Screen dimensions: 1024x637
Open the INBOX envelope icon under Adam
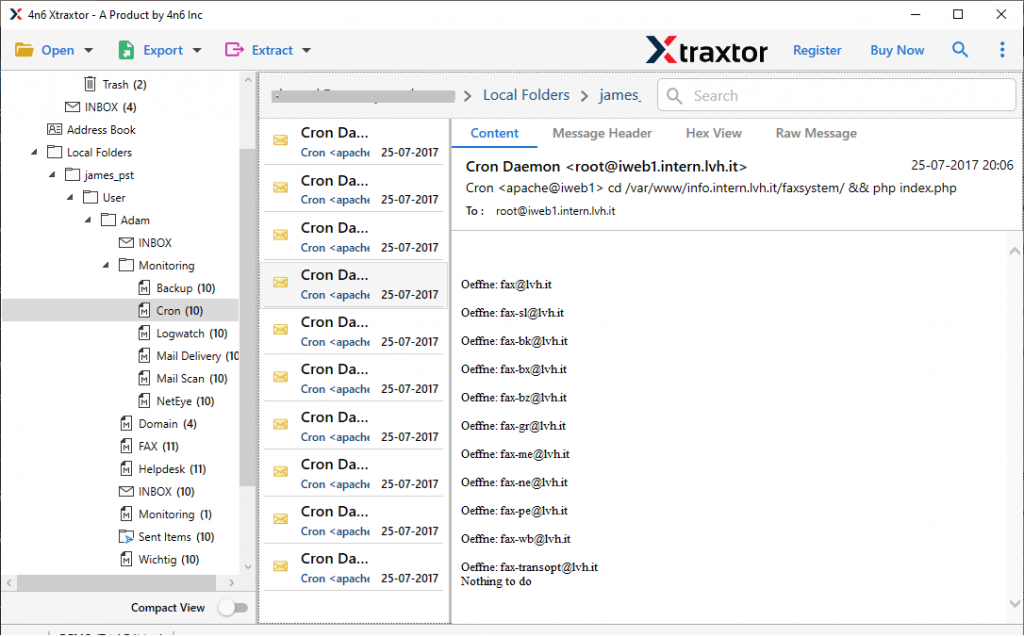pyautogui.click(x=127, y=242)
